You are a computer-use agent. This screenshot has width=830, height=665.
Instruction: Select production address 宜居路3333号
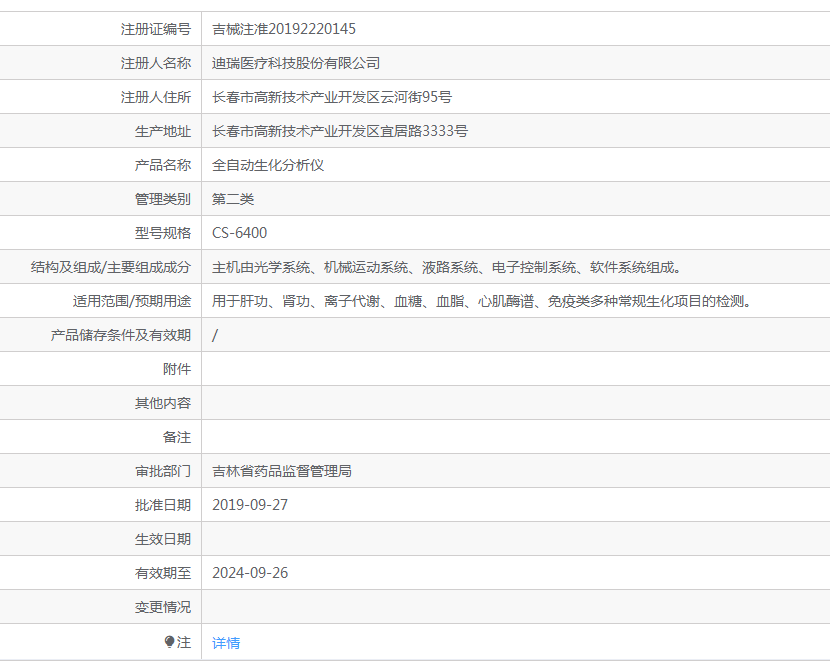[424, 131]
